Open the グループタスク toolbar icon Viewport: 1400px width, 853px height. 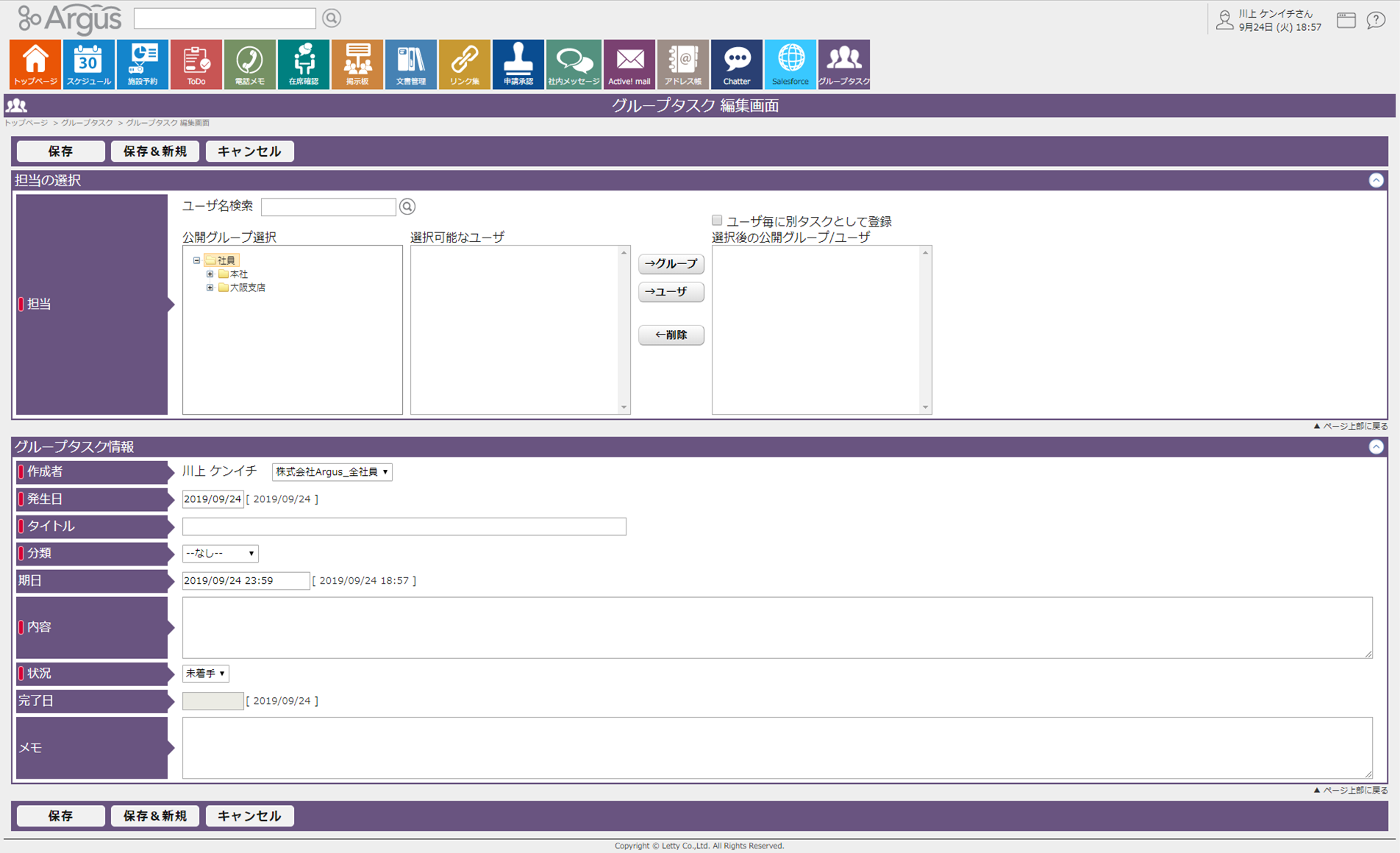tap(844, 65)
